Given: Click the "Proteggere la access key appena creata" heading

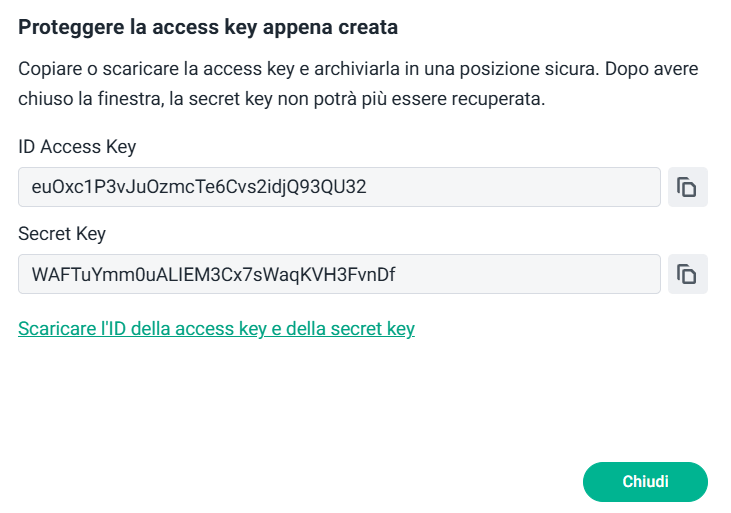Looking at the screenshot, I should (x=208, y=28).
